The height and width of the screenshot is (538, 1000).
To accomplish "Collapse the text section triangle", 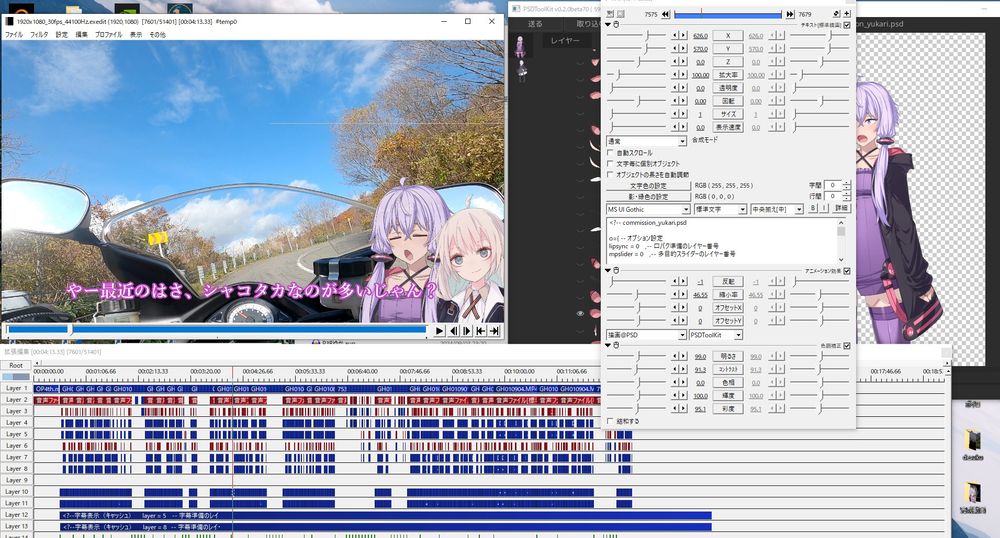I will click(x=608, y=24).
